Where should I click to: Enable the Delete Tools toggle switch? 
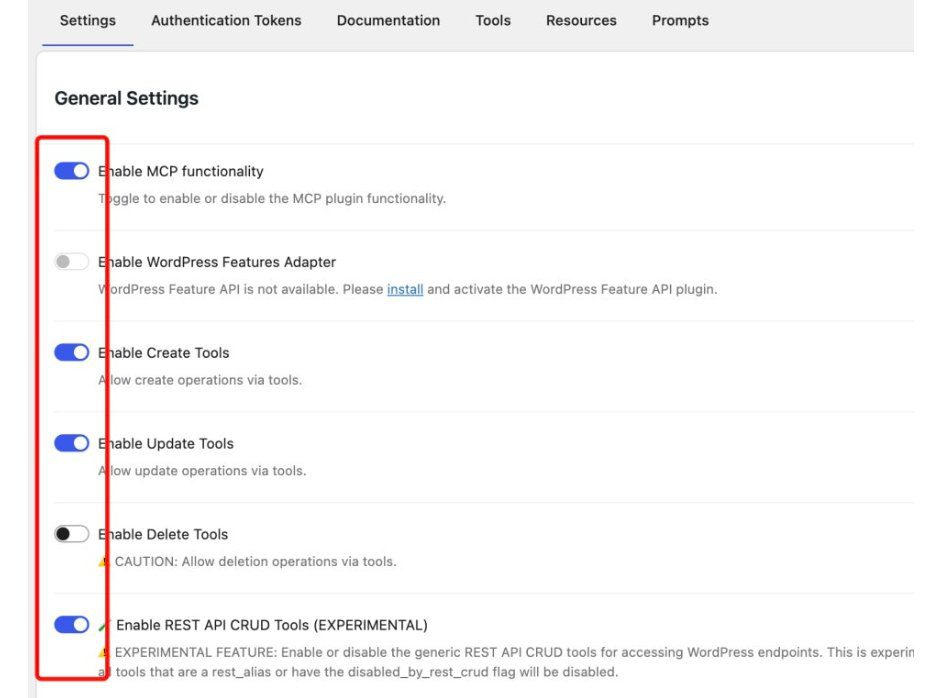[71, 534]
